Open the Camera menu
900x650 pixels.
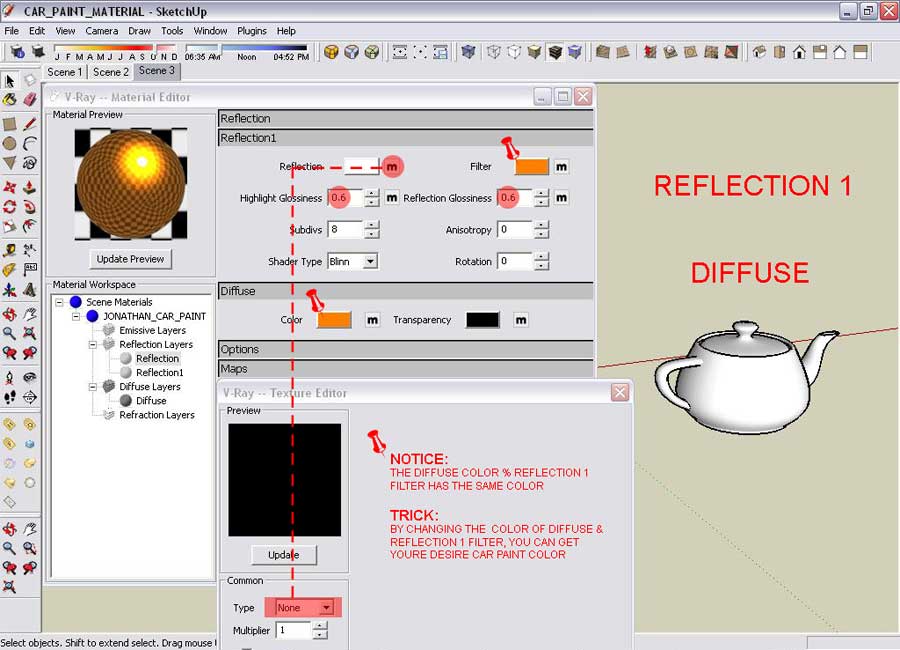point(102,31)
